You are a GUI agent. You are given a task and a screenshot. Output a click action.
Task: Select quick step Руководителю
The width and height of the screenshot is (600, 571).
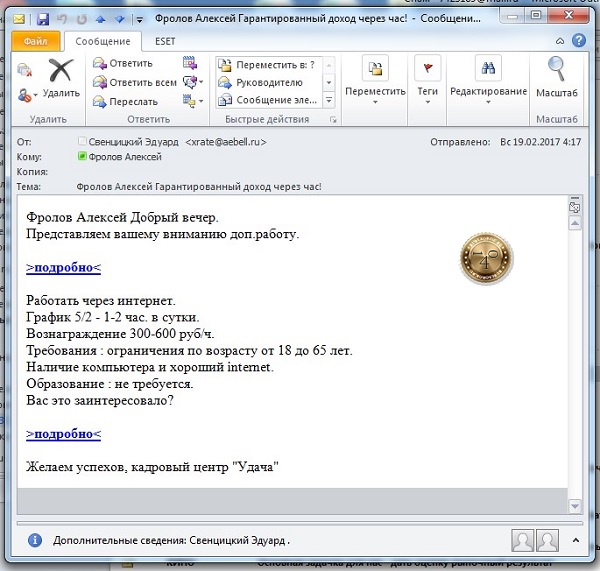click(269, 82)
